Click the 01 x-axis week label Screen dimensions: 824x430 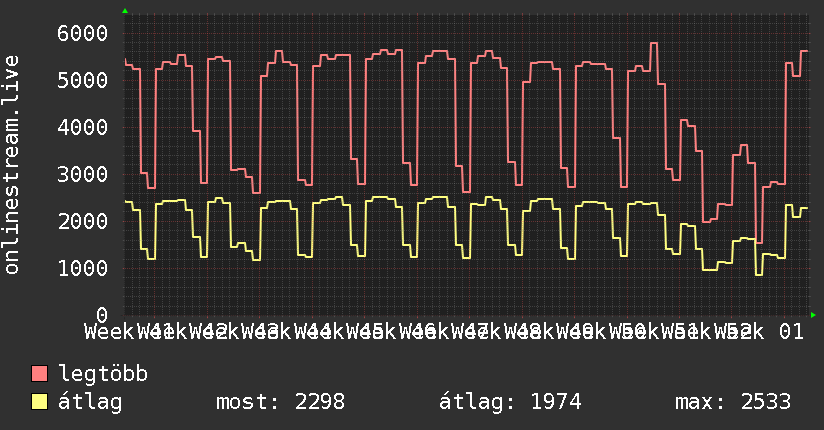coord(791,332)
